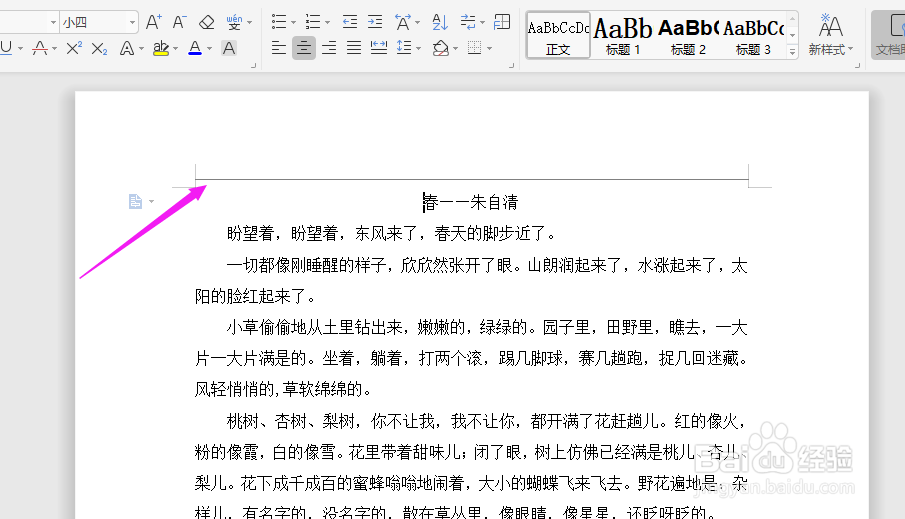Align text right
The image size is (905, 519).
coord(329,48)
